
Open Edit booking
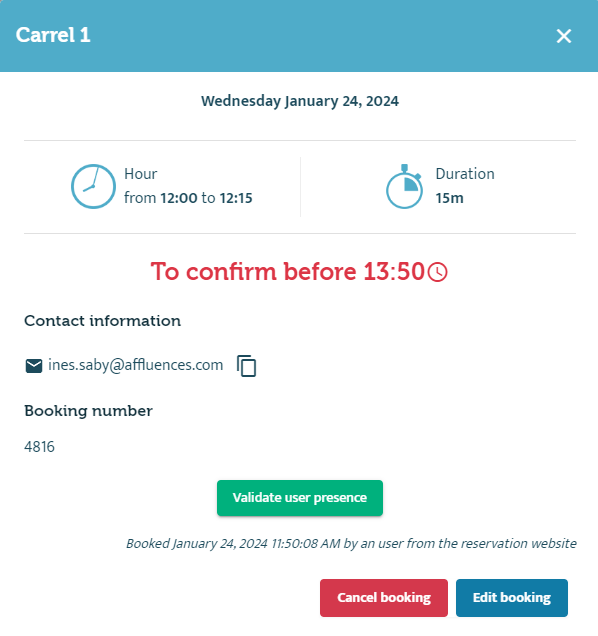click(512, 598)
